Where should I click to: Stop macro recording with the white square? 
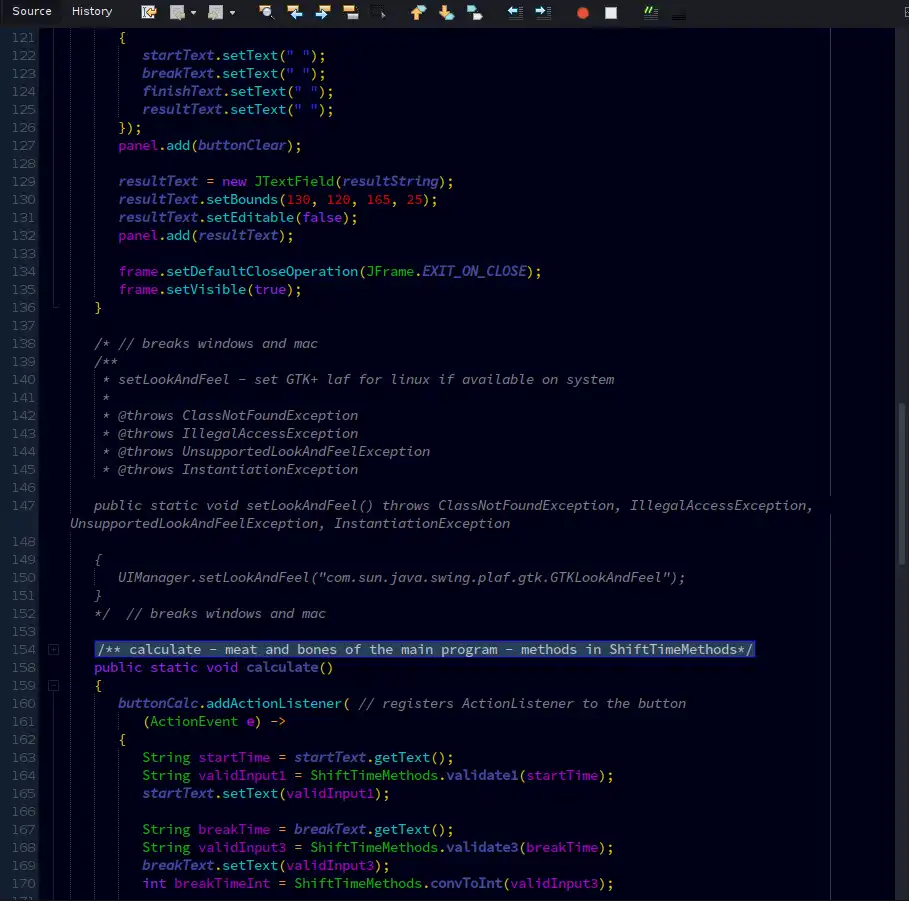pos(611,13)
